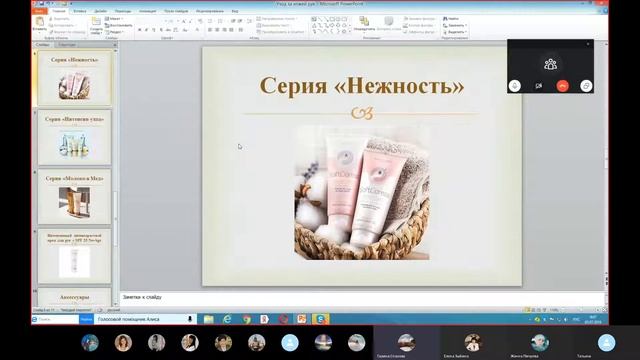Align text left in Paragraph group
This screenshot has width=640, height=360.
point(210,30)
